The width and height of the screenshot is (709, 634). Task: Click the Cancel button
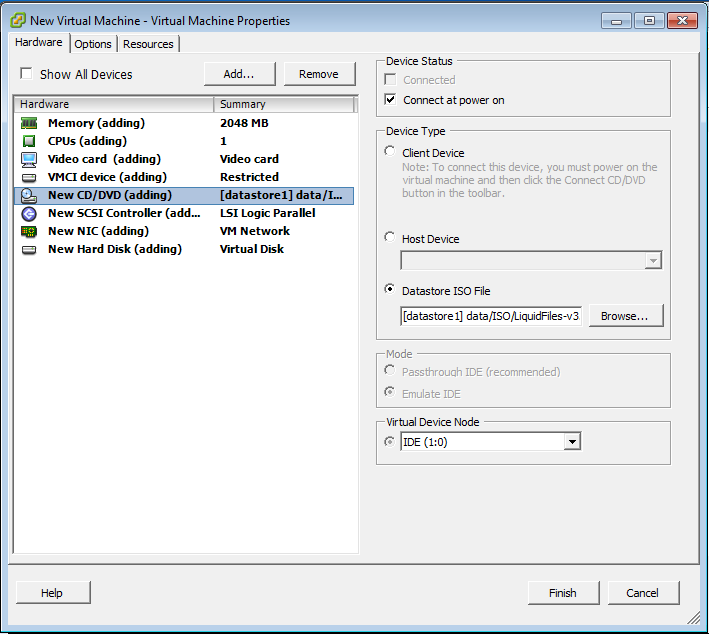click(x=643, y=592)
